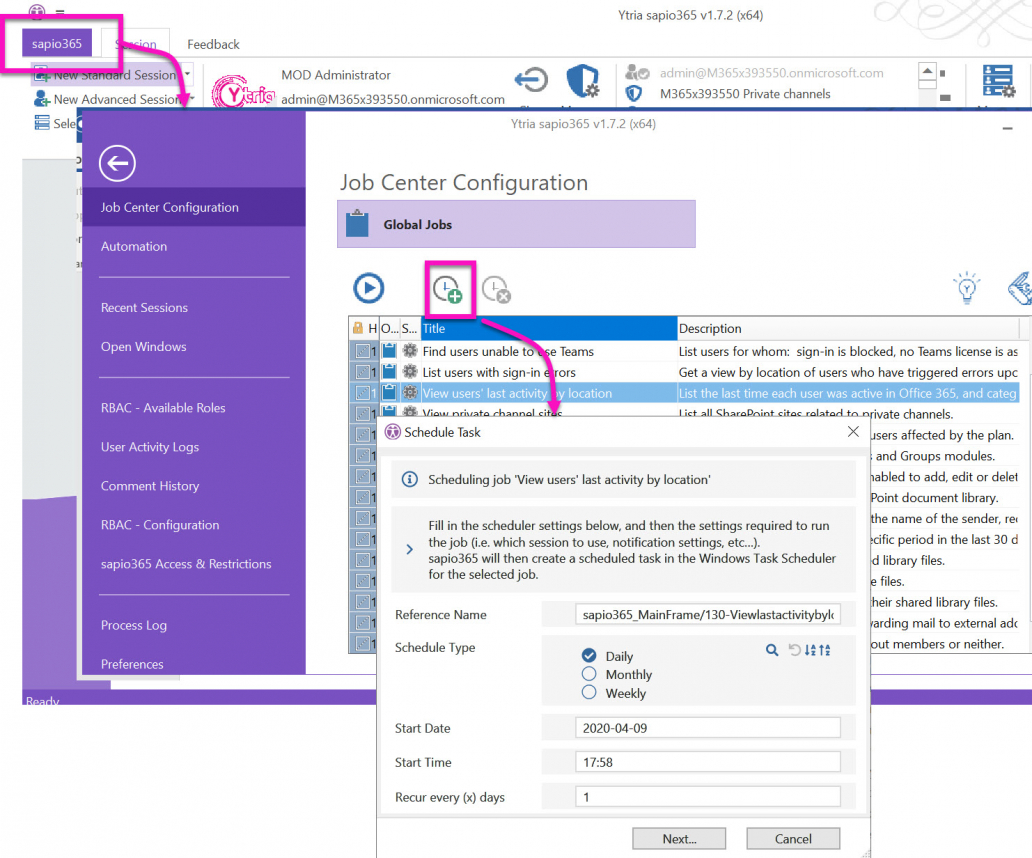
Task: Click the add schedule clock icon
Action: 448,290
